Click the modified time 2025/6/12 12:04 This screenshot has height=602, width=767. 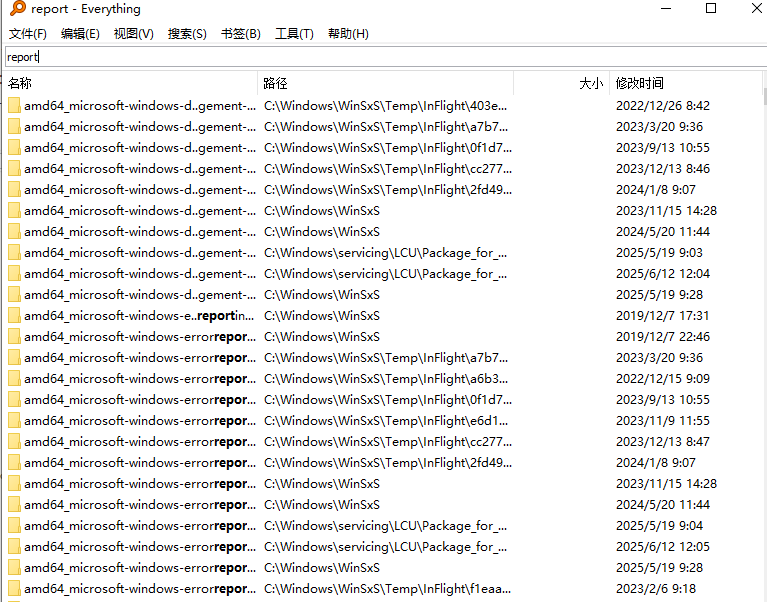[x=663, y=274]
